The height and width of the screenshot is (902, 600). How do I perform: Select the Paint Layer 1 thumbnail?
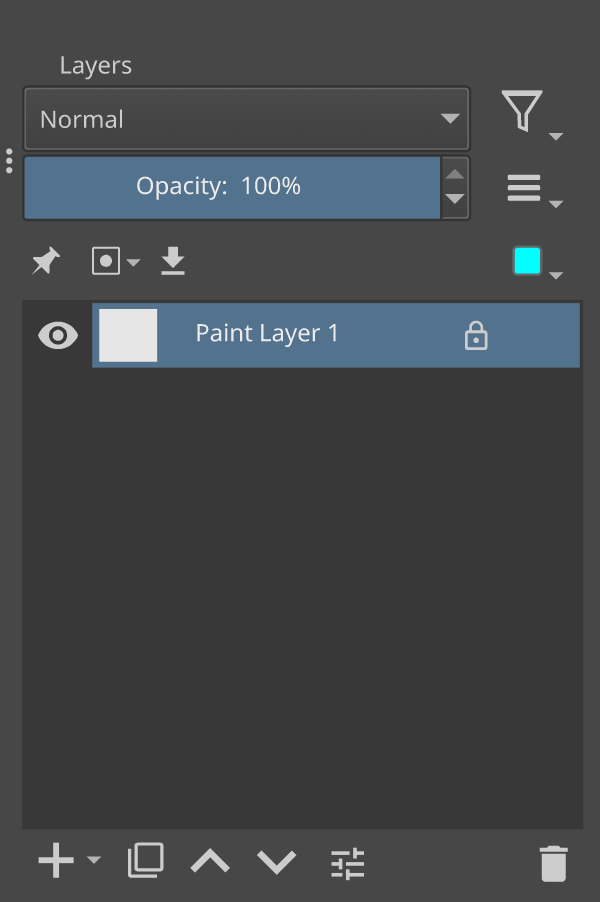click(x=128, y=335)
